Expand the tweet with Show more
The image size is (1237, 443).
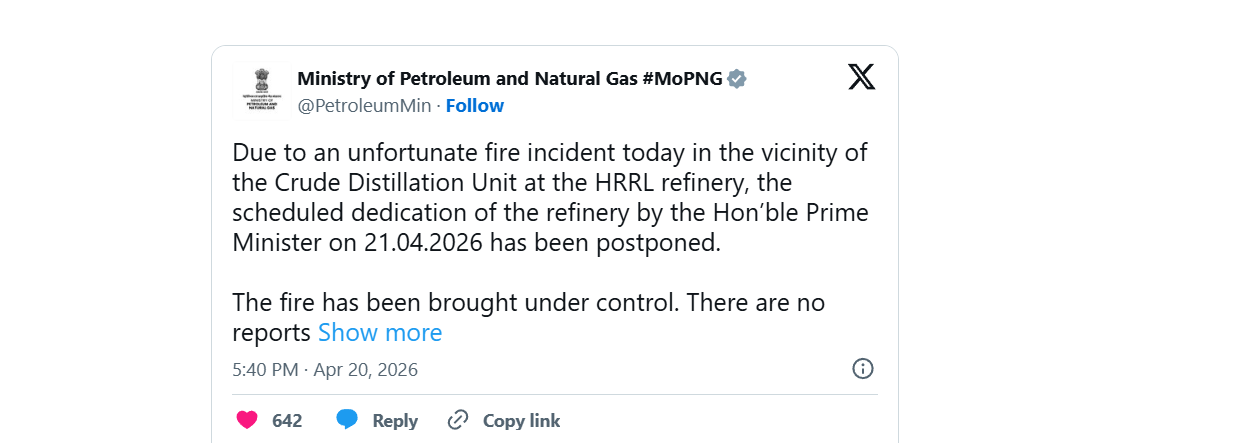(380, 333)
